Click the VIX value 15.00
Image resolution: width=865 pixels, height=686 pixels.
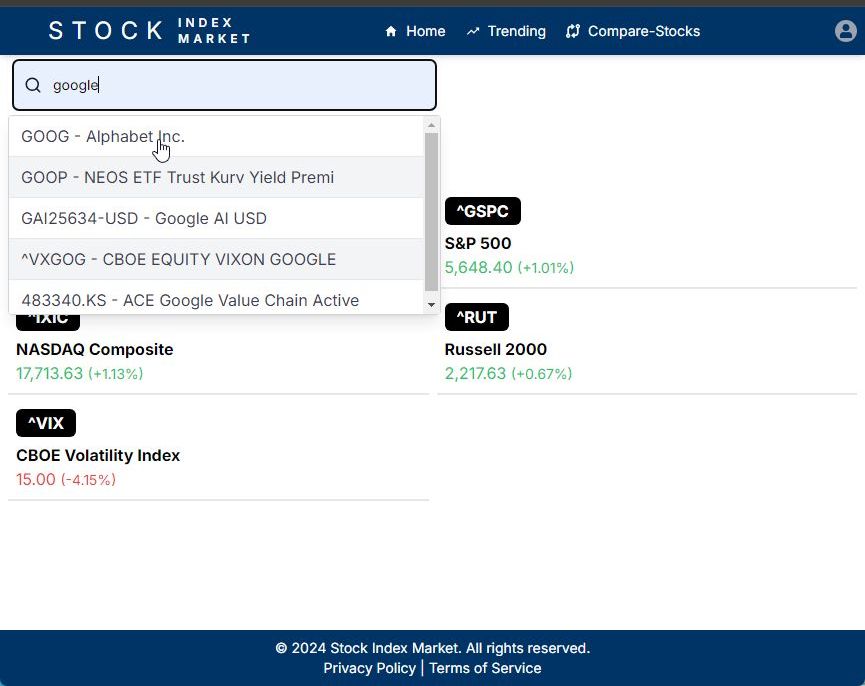pos(36,479)
